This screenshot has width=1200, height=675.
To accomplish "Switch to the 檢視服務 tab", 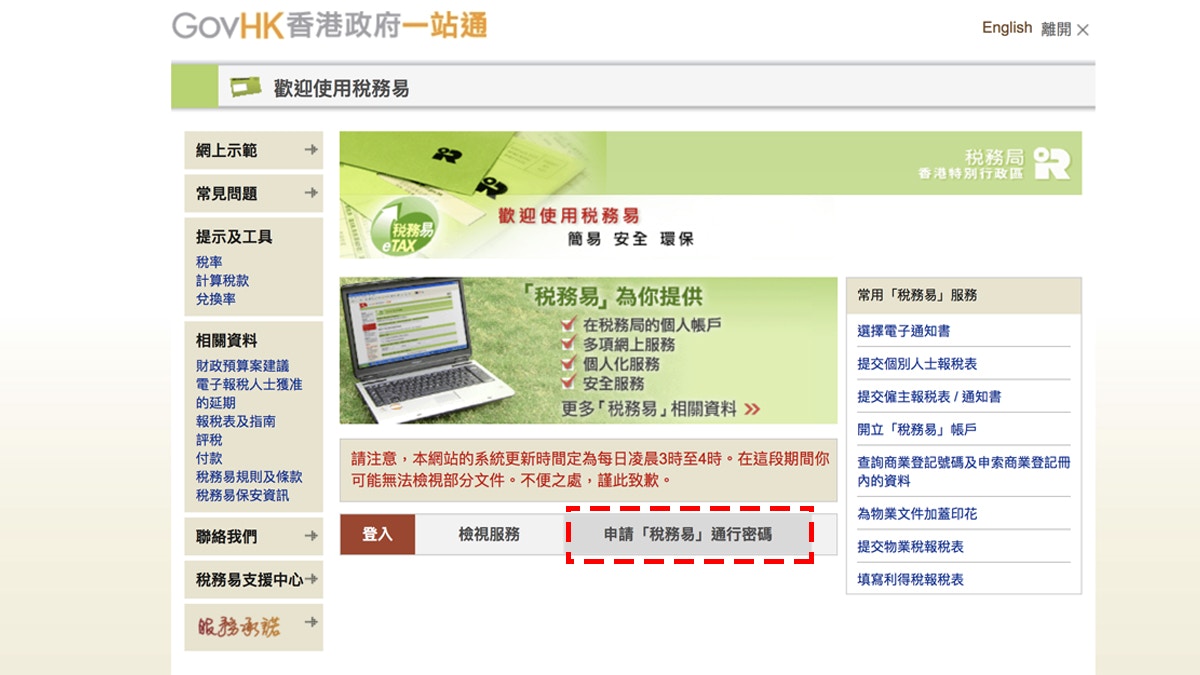I will (489, 534).
